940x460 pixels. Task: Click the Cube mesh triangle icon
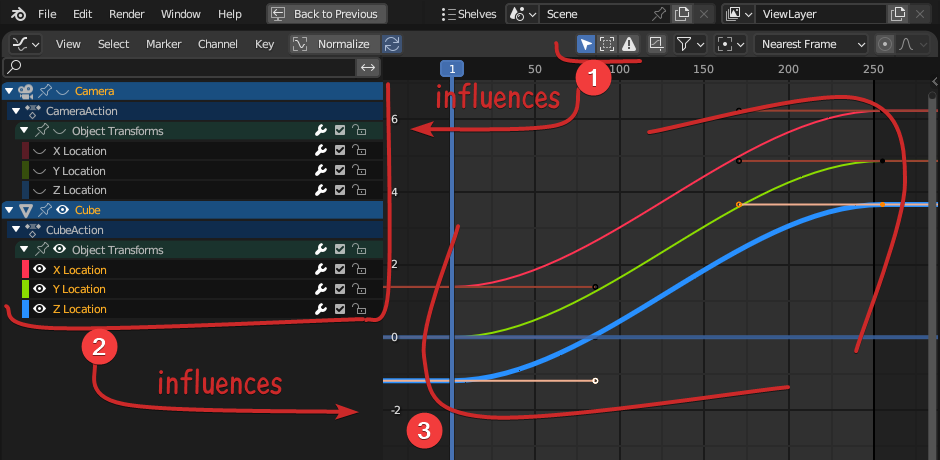pyautogui.click(x=25, y=210)
